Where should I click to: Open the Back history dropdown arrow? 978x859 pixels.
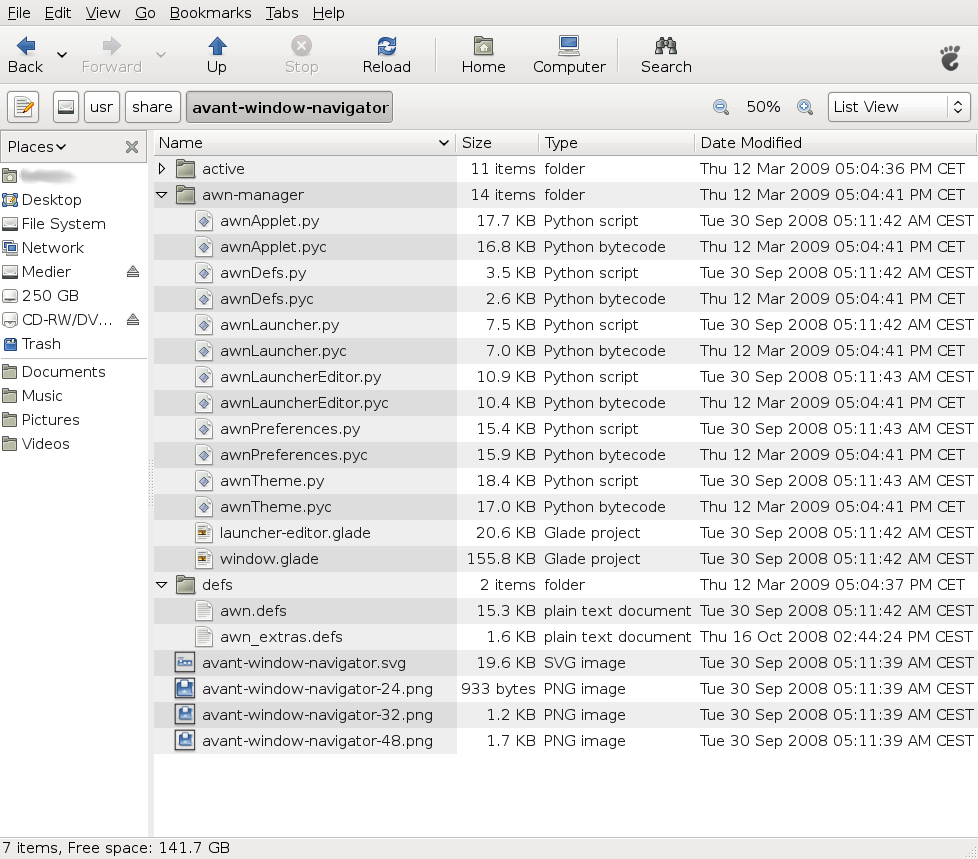click(x=62, y=55)
